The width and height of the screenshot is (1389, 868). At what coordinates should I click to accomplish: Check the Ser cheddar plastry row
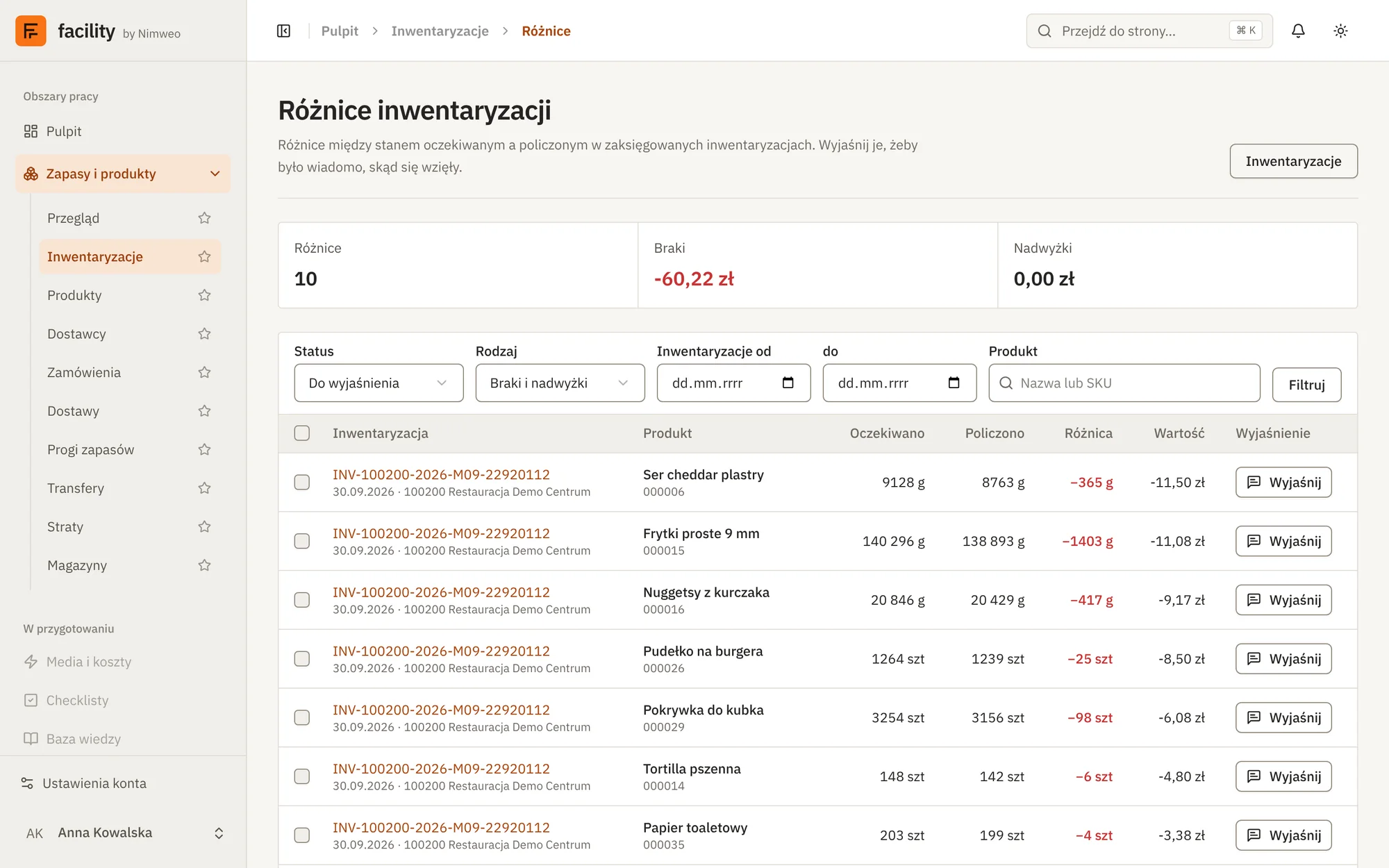click(x=302, y=482)
